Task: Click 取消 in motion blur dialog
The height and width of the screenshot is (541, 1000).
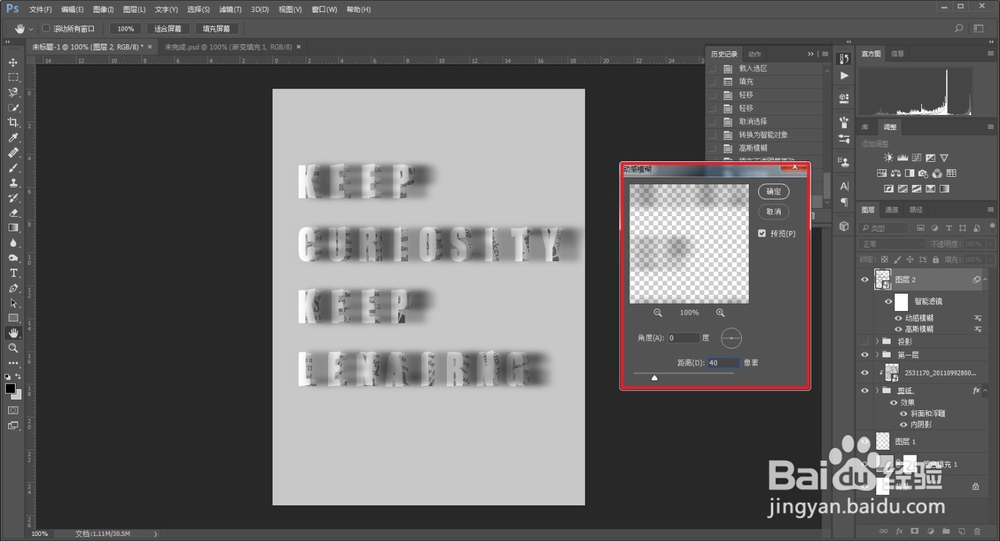Action: (x=774, y=212)
